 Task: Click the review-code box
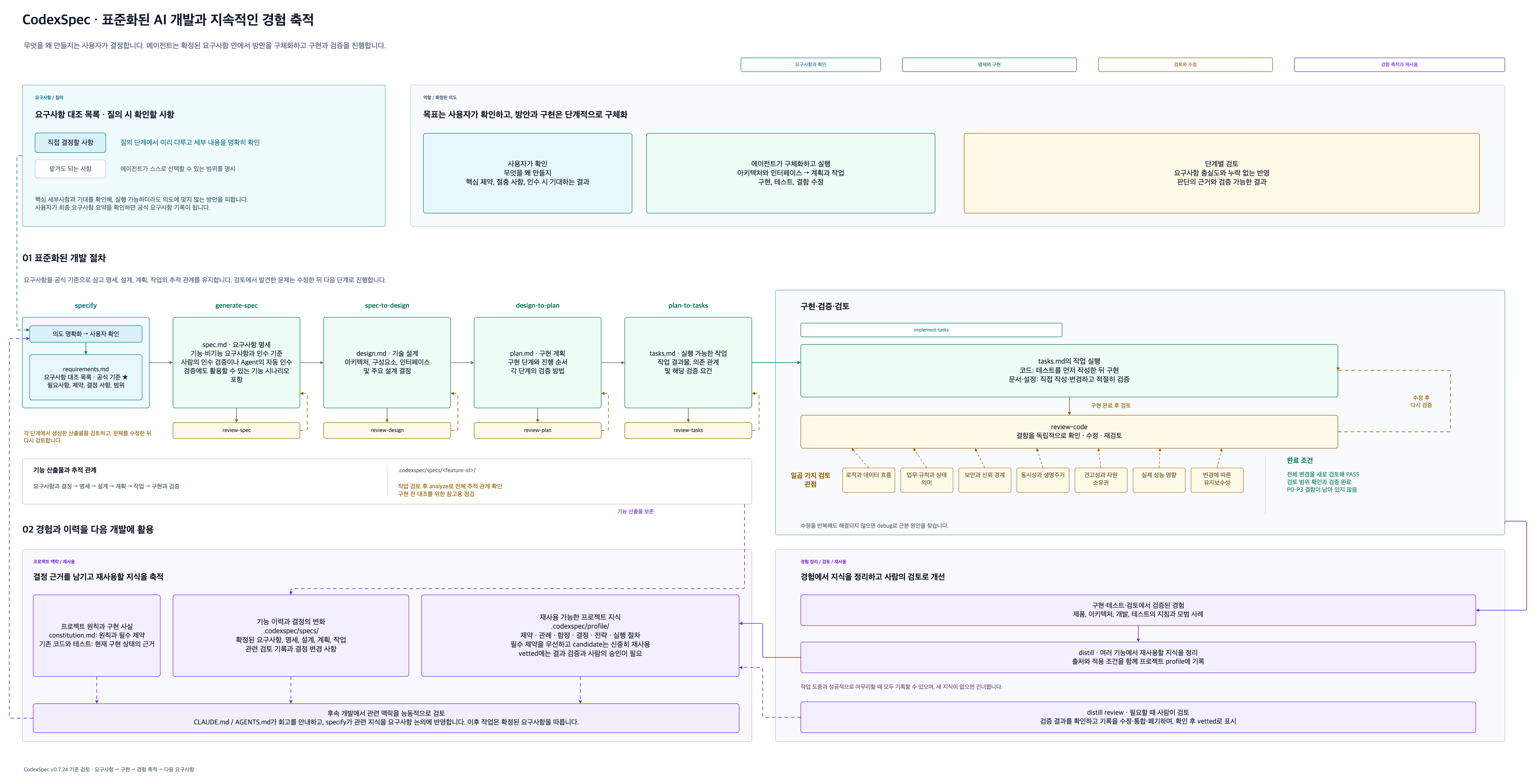1069,432
